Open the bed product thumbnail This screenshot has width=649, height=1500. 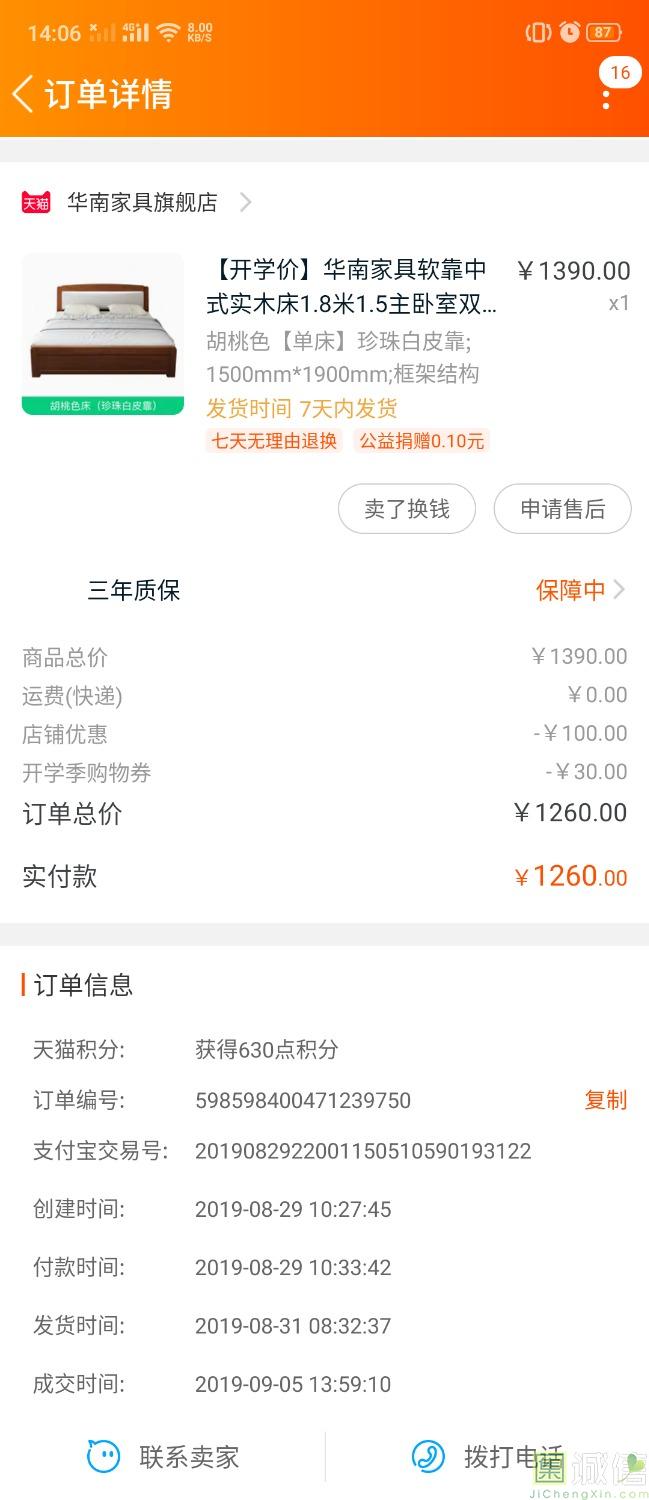[x=103, y=334]
